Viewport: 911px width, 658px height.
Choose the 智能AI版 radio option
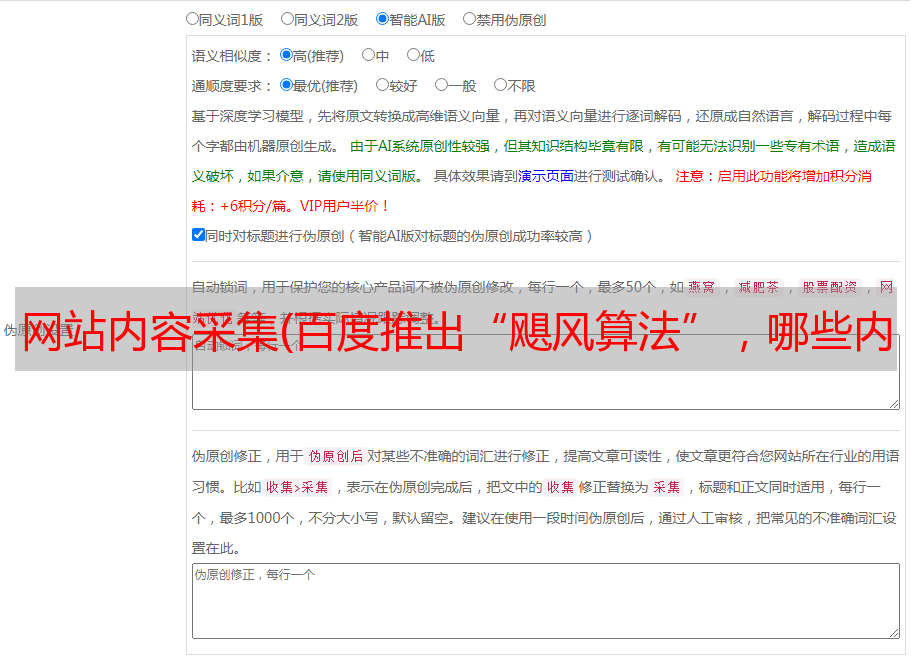pos(382,19)
